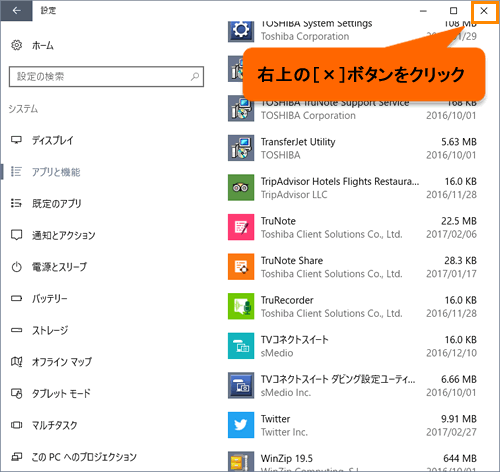Click the teal TVコネクトスイート icon
Viewport: 500px width, 472px height.
point(241,346)
